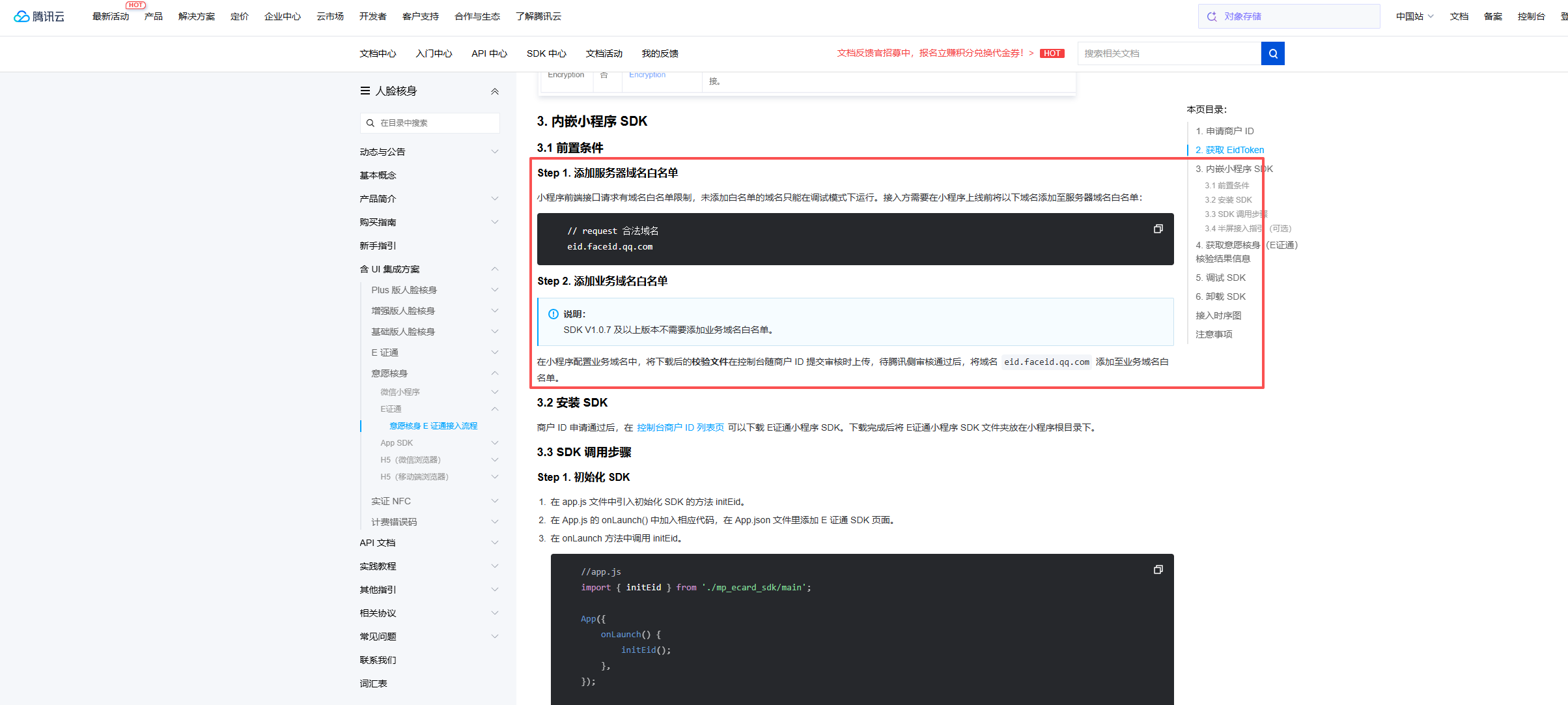The width and height of the screenshot is (1568, 705).
Task: Click the red 文档反馈官招募中 banner link
Action: (930, 53)
